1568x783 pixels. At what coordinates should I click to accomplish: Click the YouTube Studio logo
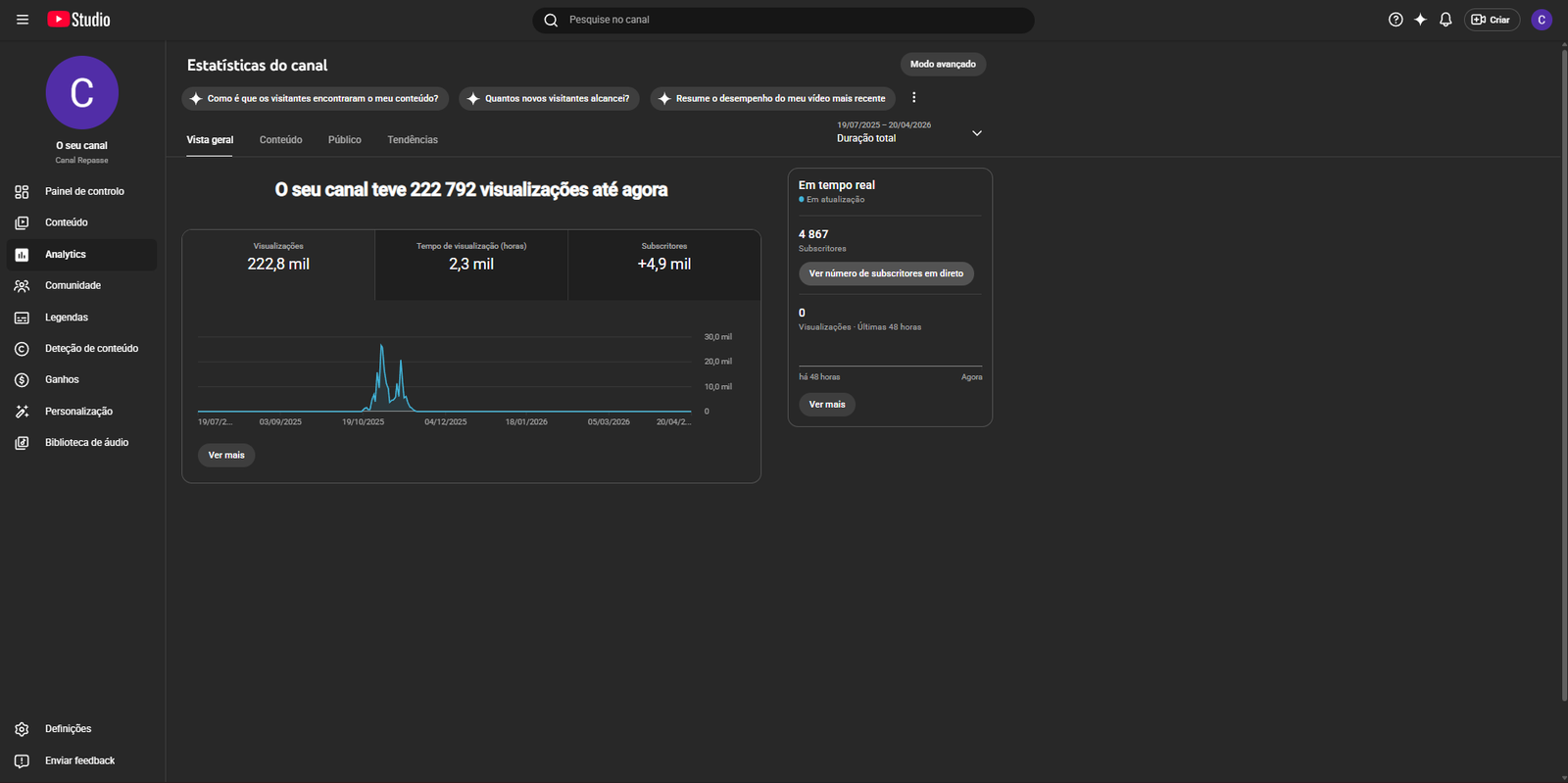click(x=78, y=20)
